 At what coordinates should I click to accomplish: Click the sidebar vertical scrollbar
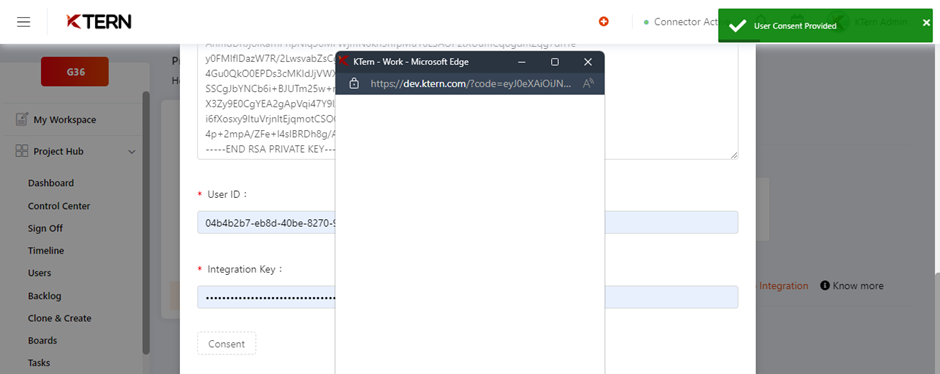(x=146, y=222)
